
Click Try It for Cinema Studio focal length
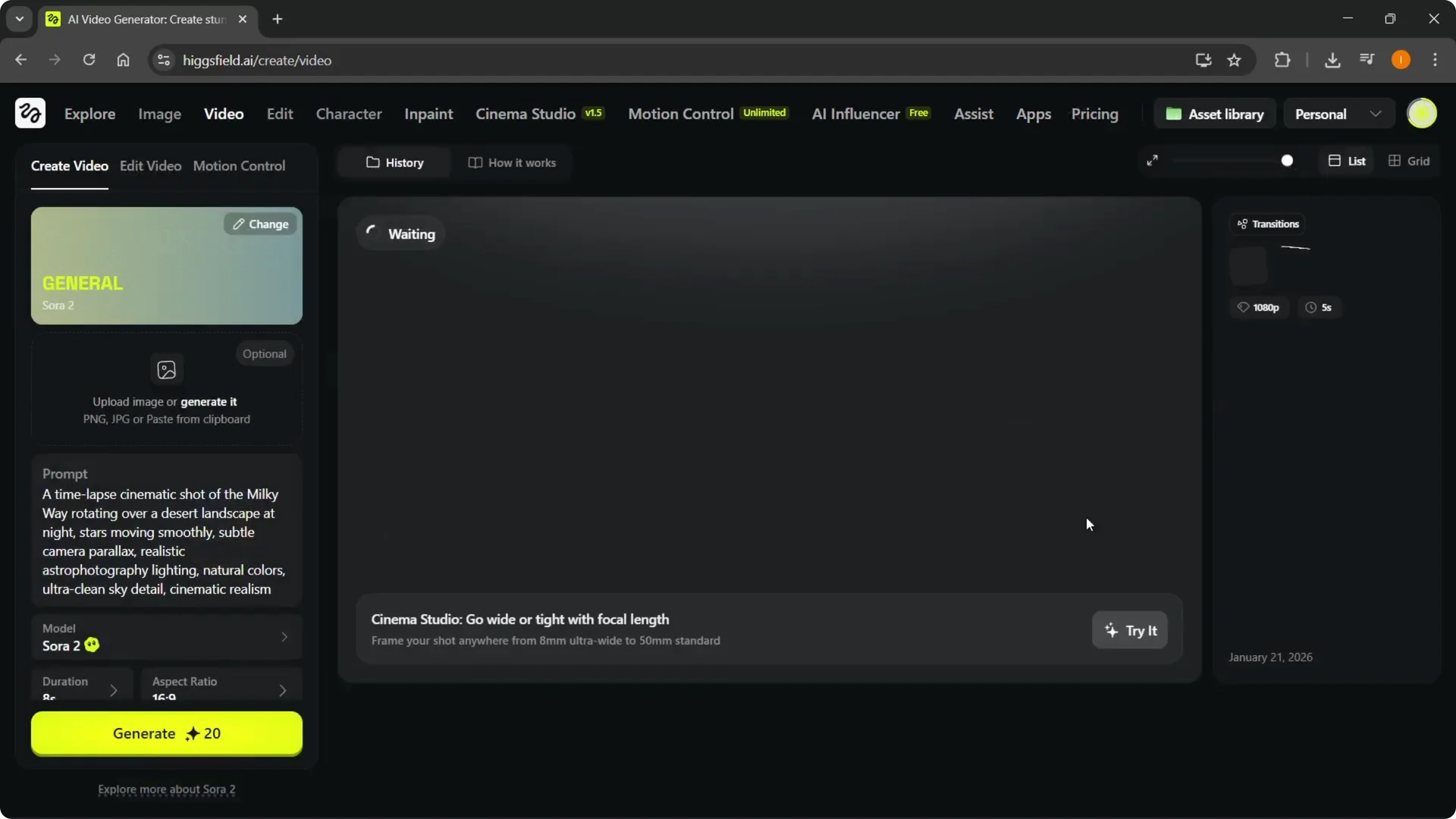click(x=1129, y=630)
